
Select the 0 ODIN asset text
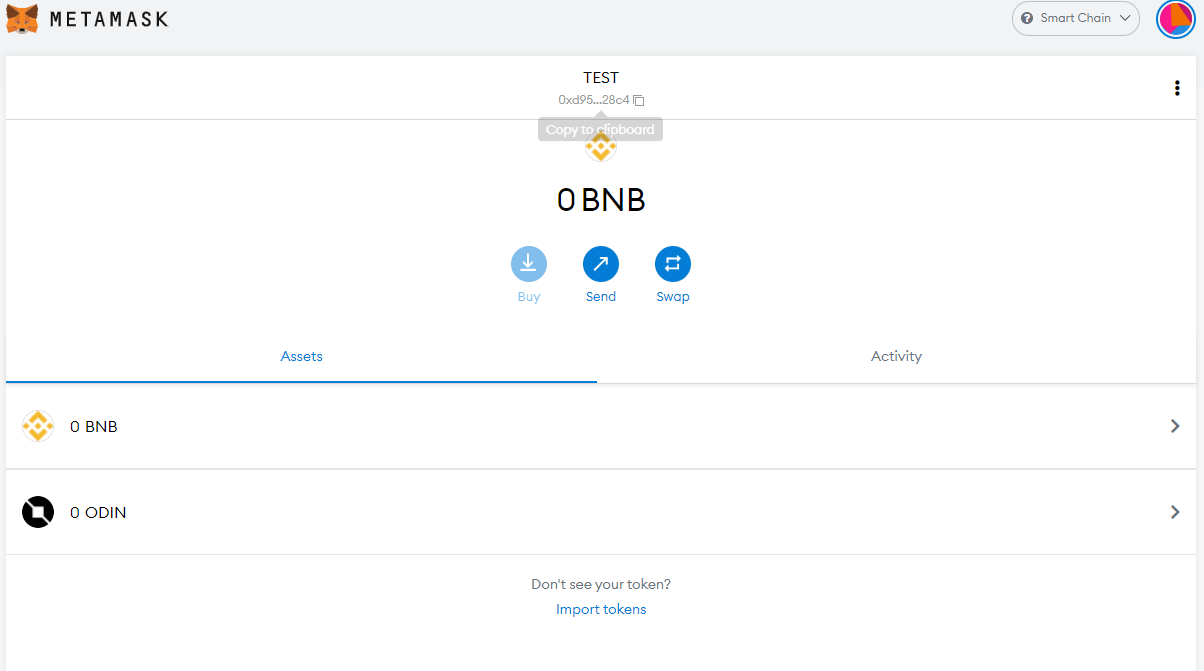click(x=98, y=513)
